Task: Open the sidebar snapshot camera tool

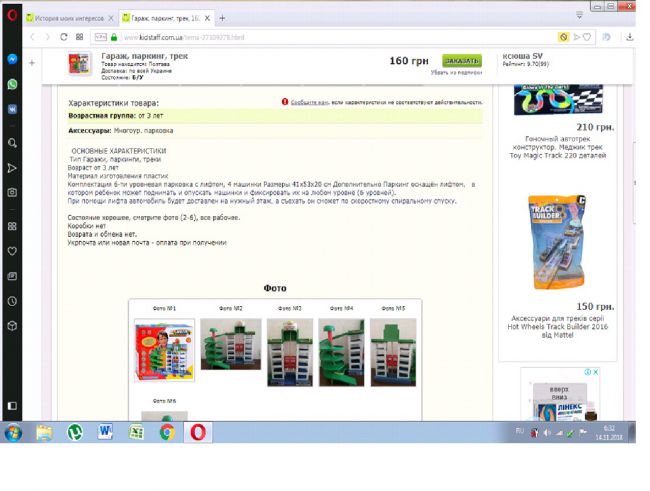Action: [x=12, y=191]
